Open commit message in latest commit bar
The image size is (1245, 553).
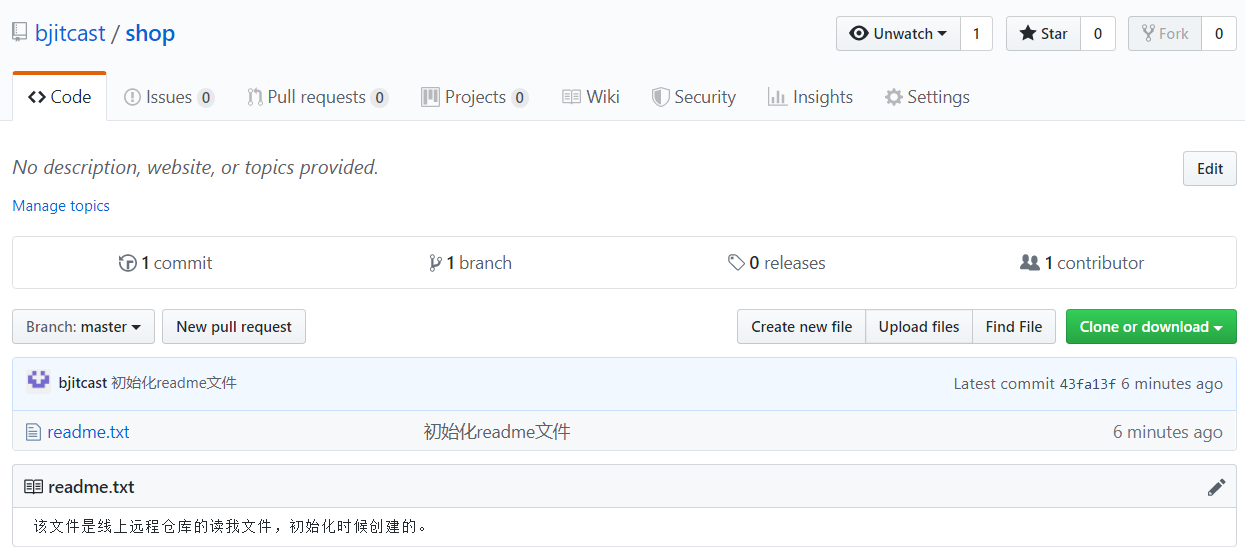(174, 383)
